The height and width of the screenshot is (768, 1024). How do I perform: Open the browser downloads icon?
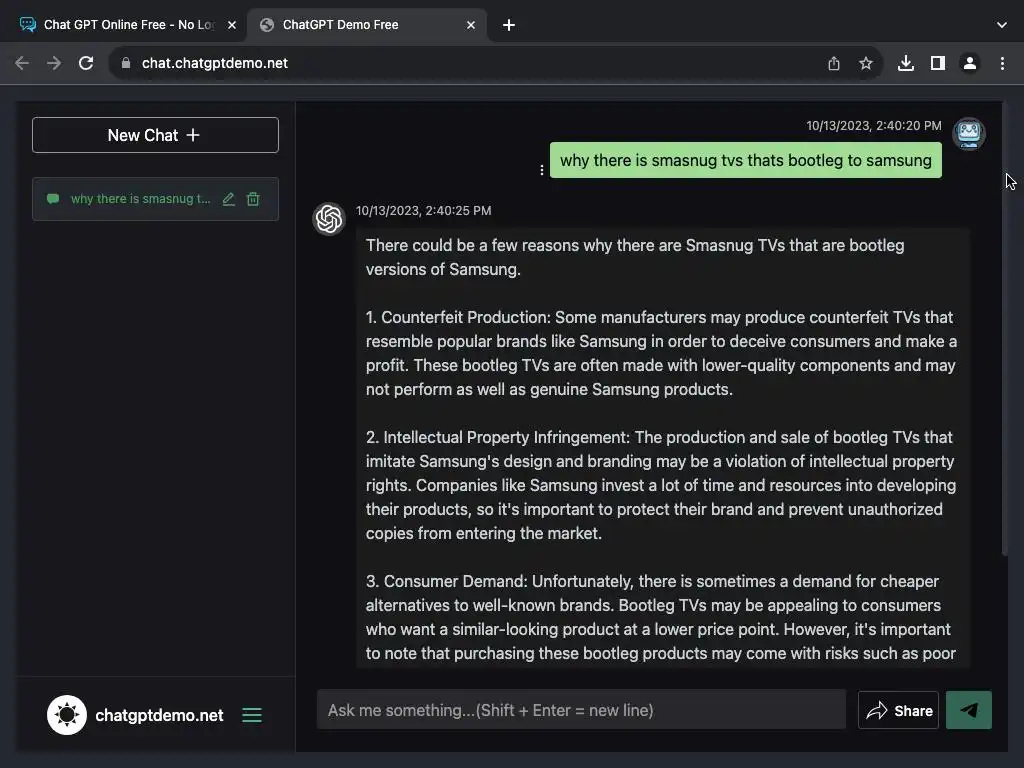[x=905, y=63]
